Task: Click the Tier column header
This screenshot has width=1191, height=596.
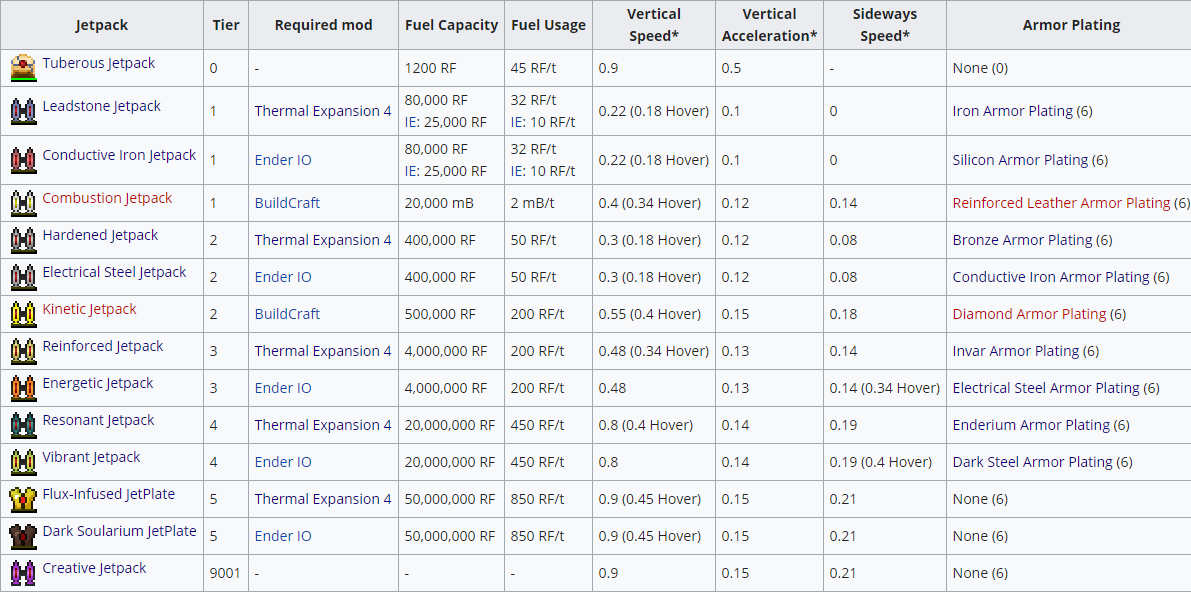Action: (x=226, y=25)
